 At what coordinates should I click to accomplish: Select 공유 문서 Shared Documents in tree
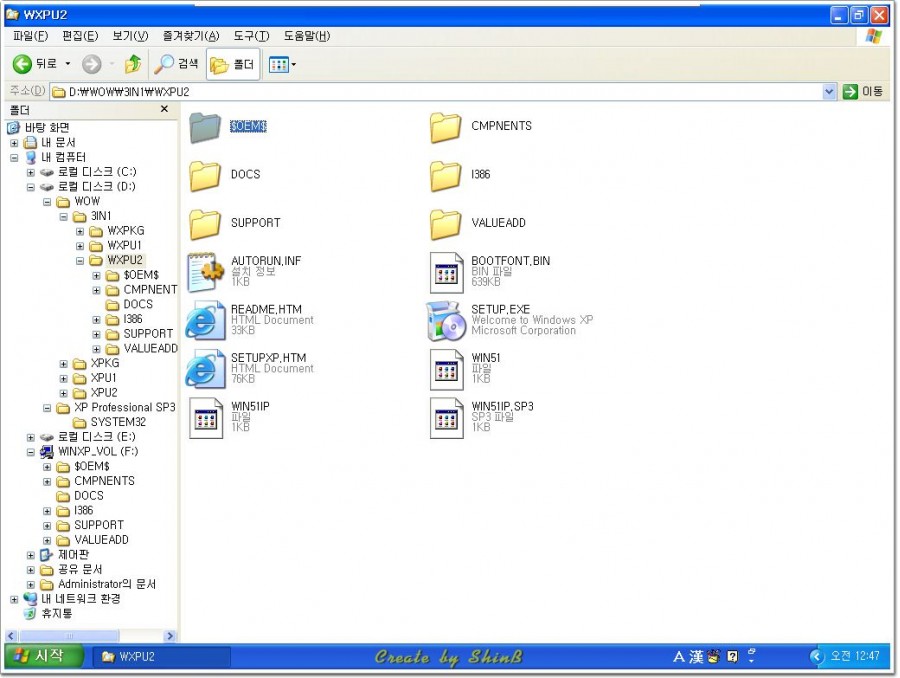[x=80, y=570]
